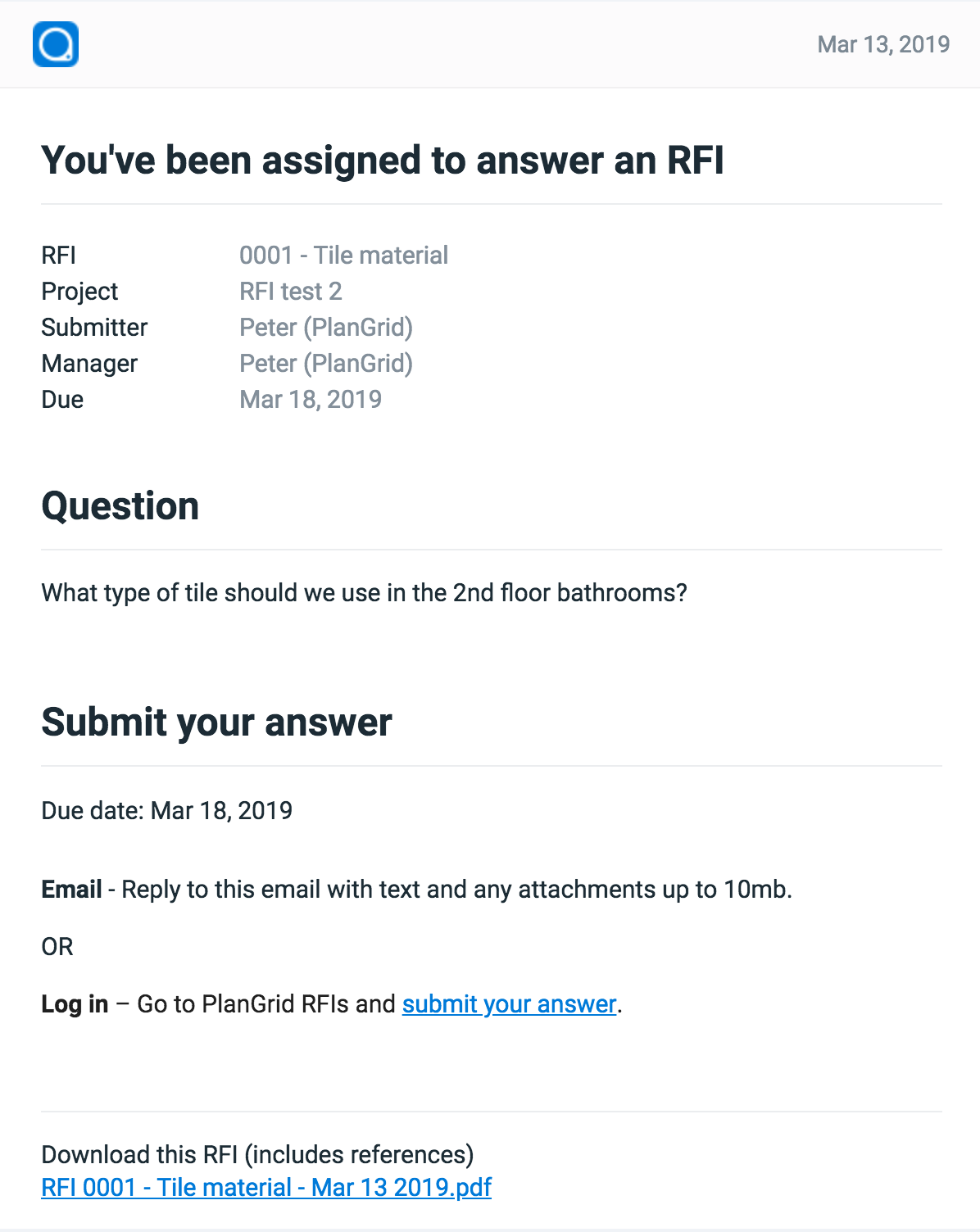This screenshot has height=1232, width=980.
Task: Select the RFI title 0001 - Tile material
Action: (x=343, y=256)
